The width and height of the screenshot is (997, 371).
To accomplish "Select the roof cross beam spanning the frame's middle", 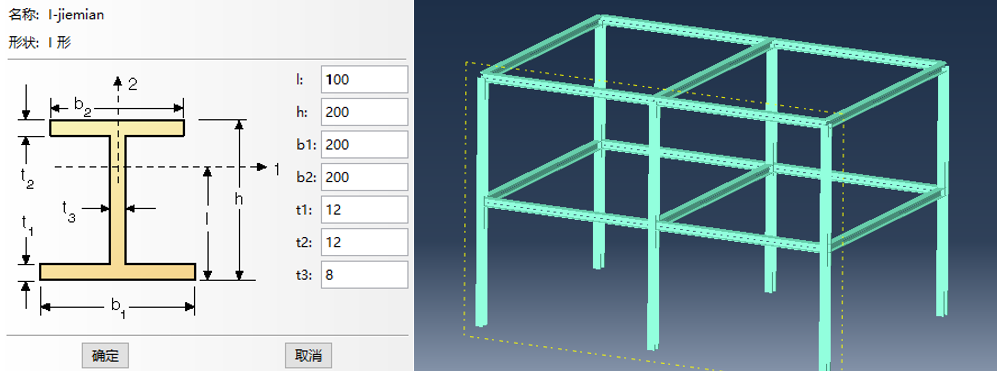I will [713, 71].
